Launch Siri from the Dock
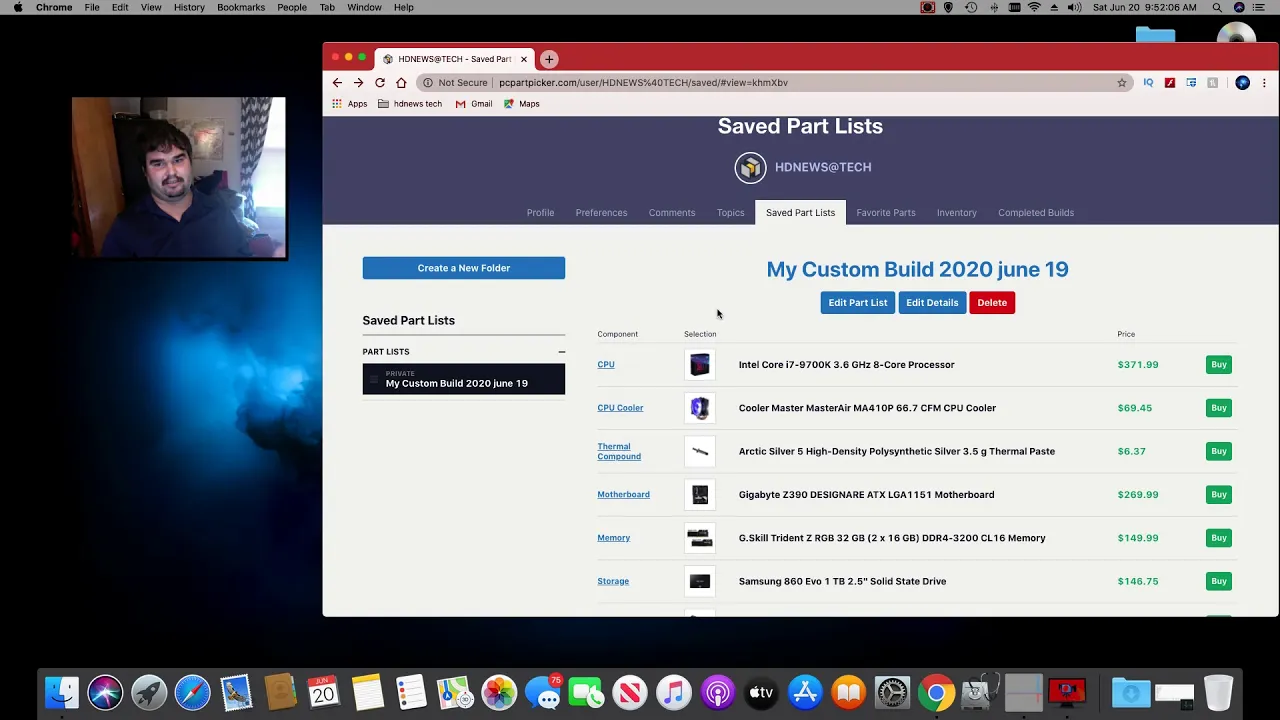Viewport: 1280px width, 720px height. 105,692
